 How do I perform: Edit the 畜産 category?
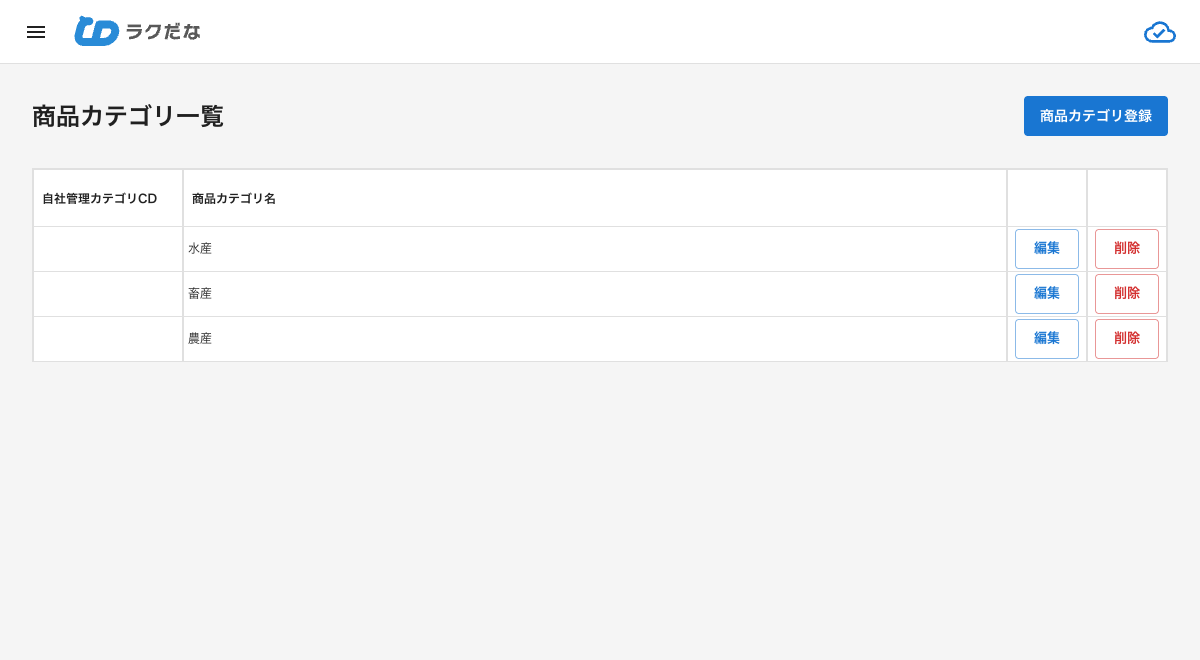pos(1047,294)
